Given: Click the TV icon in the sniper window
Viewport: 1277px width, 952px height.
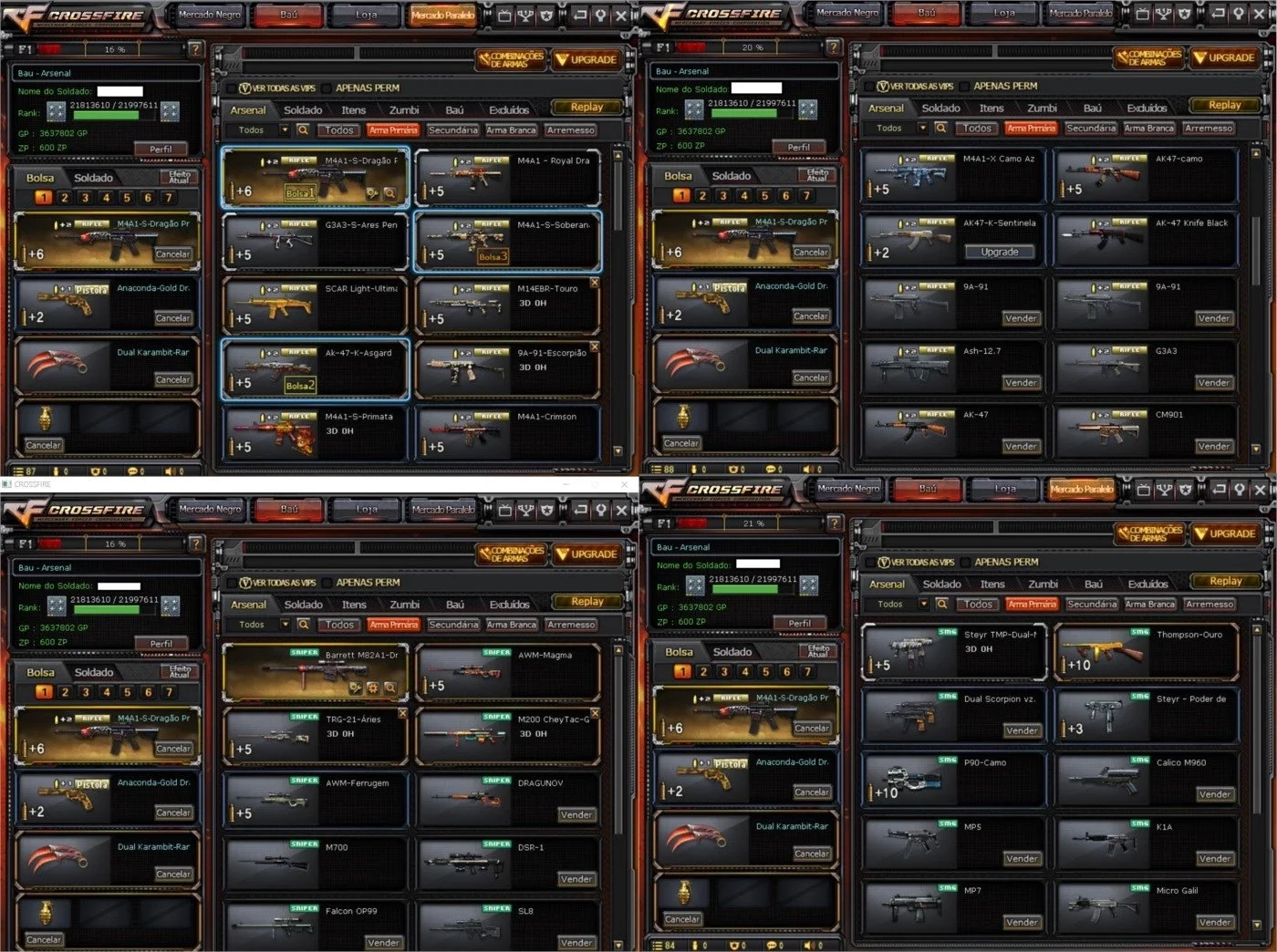Looking at the screenshot, I should pyautogui.click(x=504, y=510).
